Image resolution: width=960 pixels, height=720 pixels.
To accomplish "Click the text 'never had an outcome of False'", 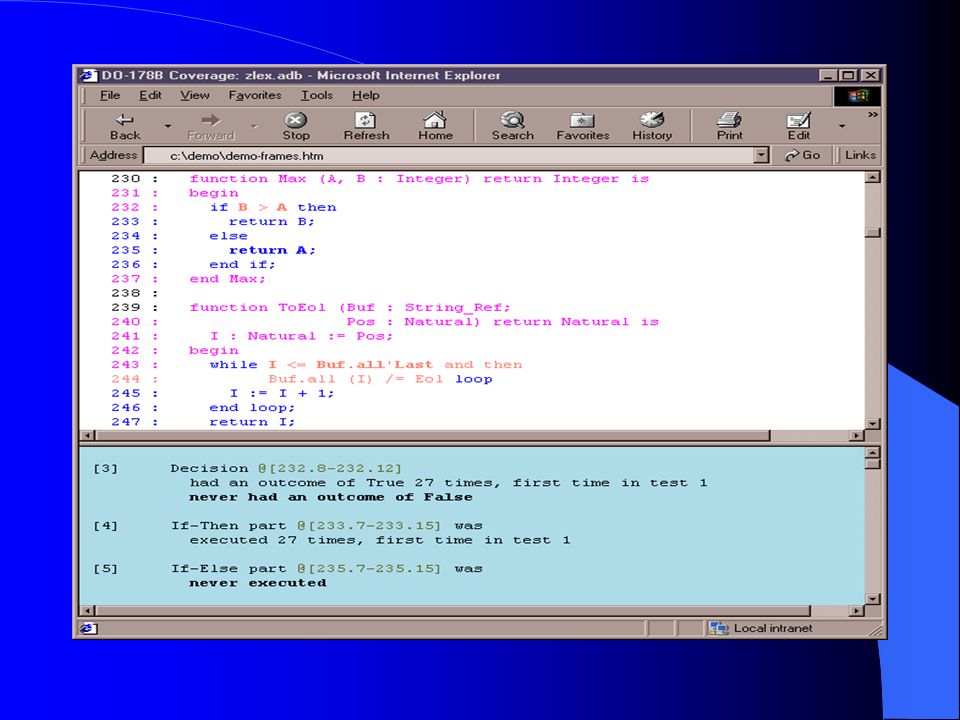I will (x=331, y=497).
